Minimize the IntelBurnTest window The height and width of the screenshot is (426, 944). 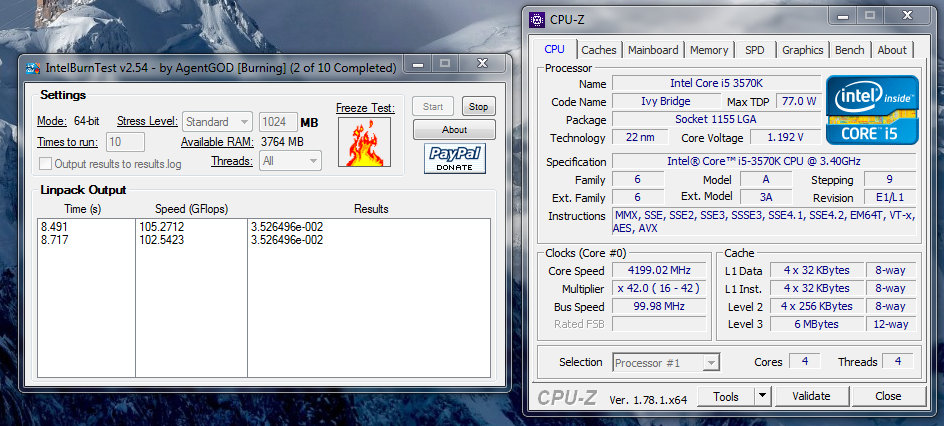[418, 64]
